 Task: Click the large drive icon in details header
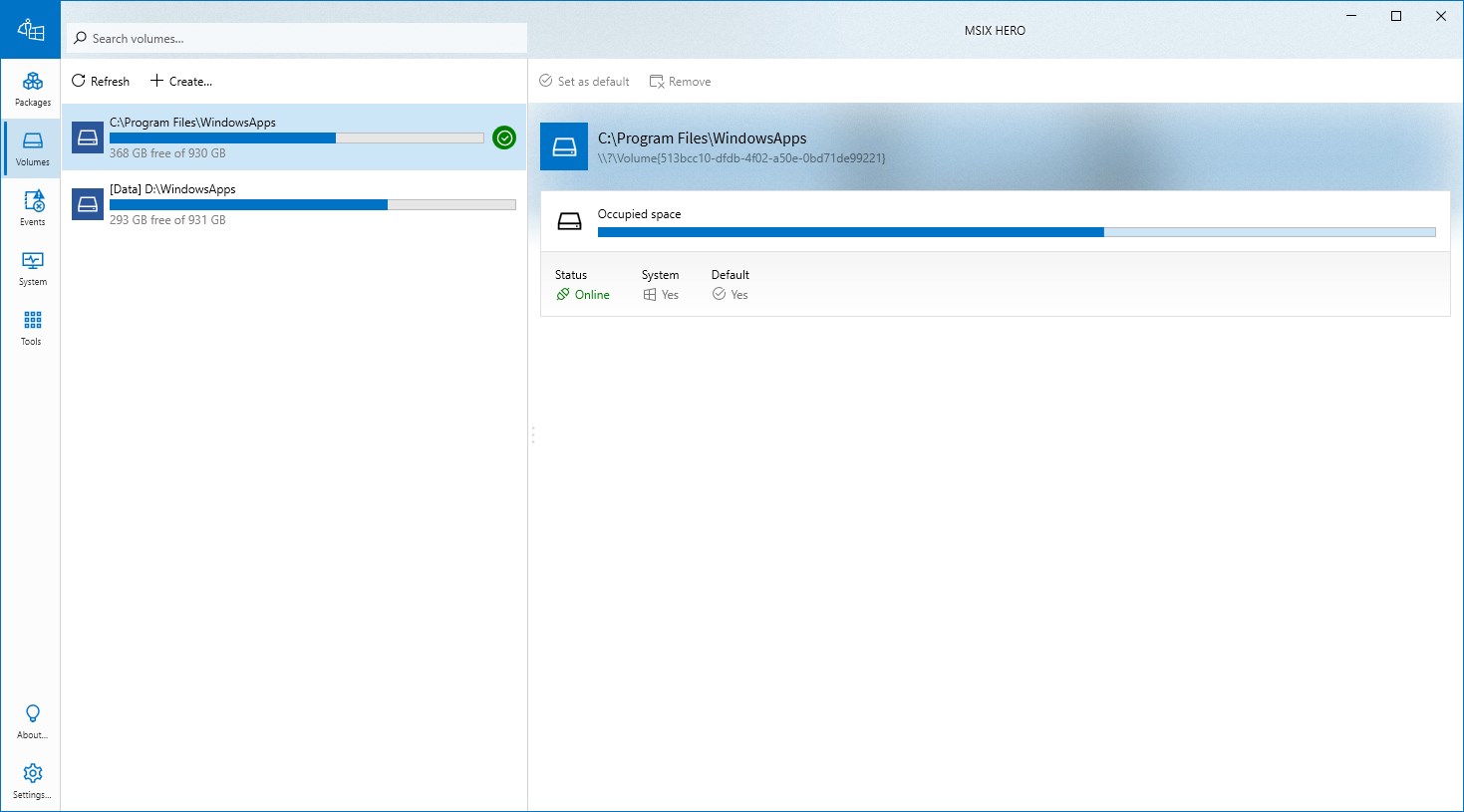[564, 147]
